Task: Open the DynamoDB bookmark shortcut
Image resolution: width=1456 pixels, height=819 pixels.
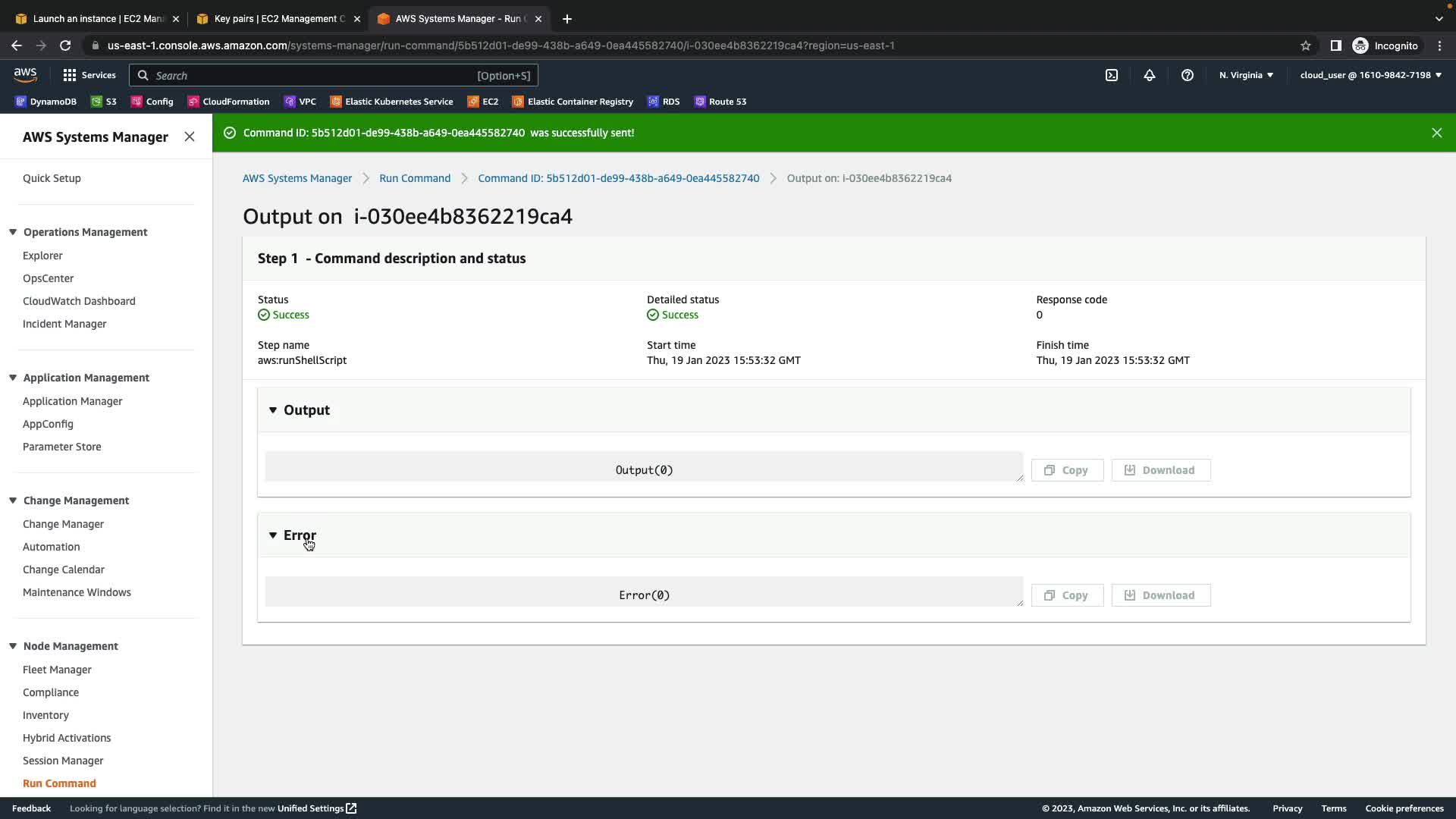Action: click(x=45, y=102)
